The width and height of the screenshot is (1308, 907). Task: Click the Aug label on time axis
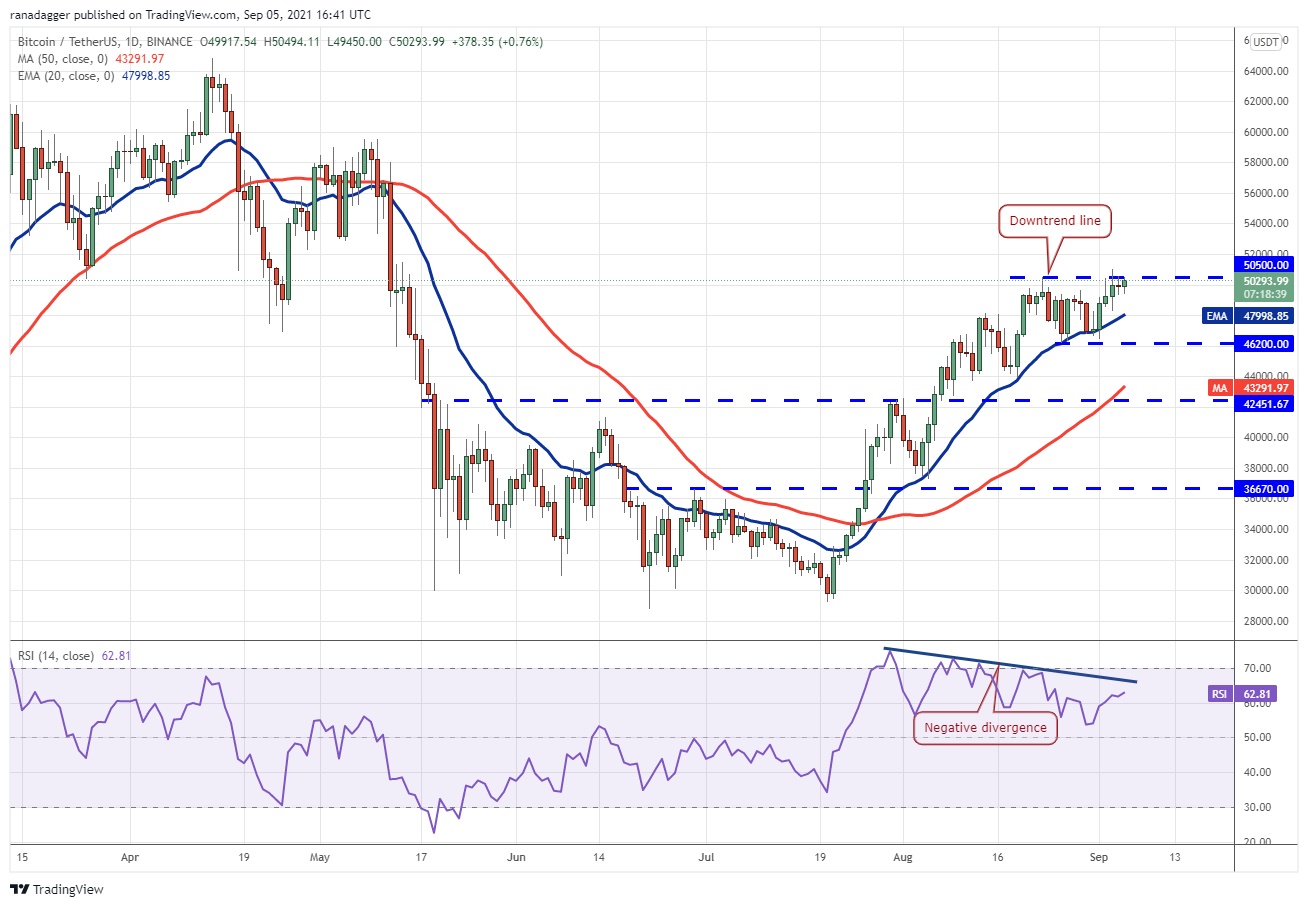903,857
